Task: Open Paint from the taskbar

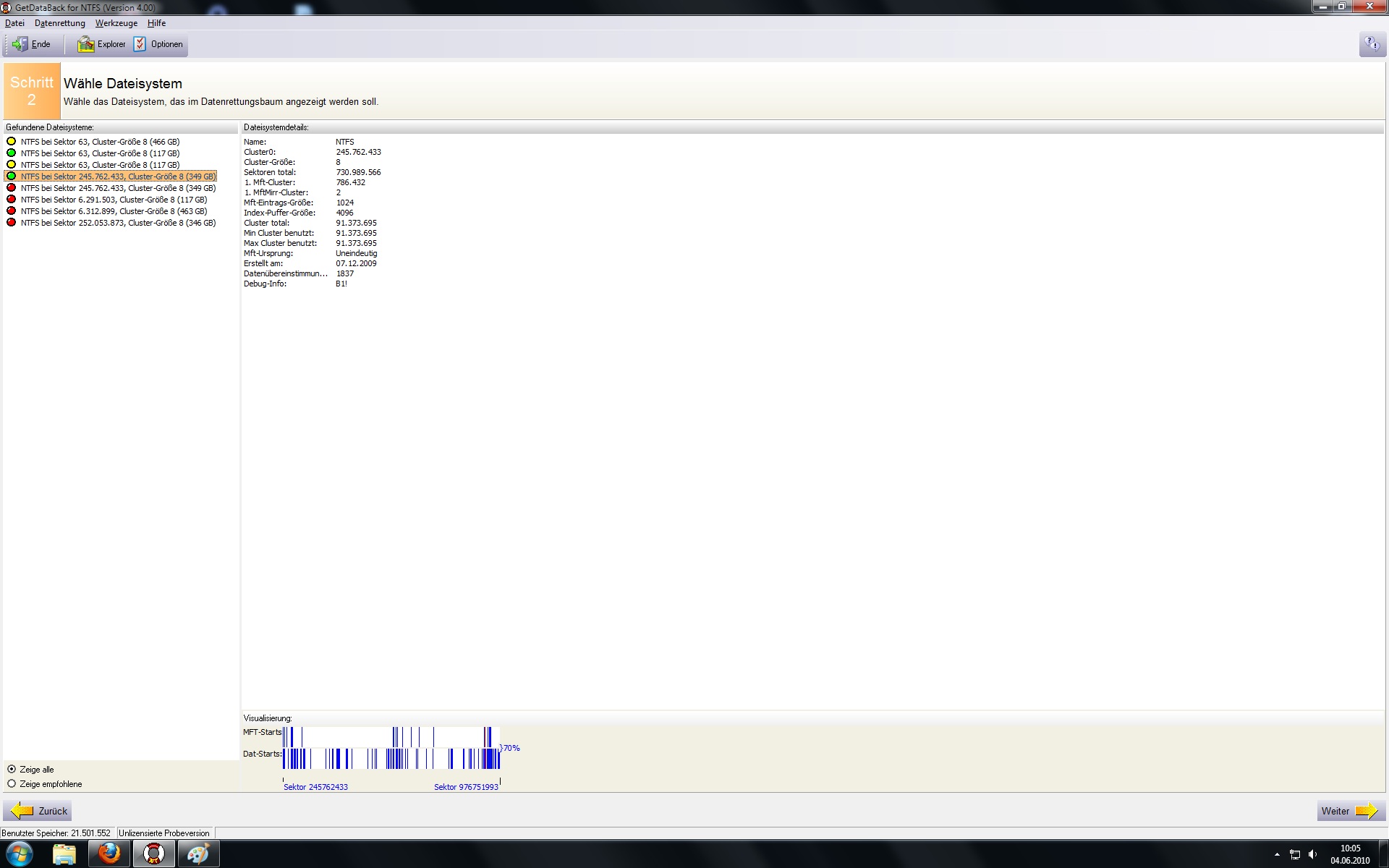Action: point(197,854)
